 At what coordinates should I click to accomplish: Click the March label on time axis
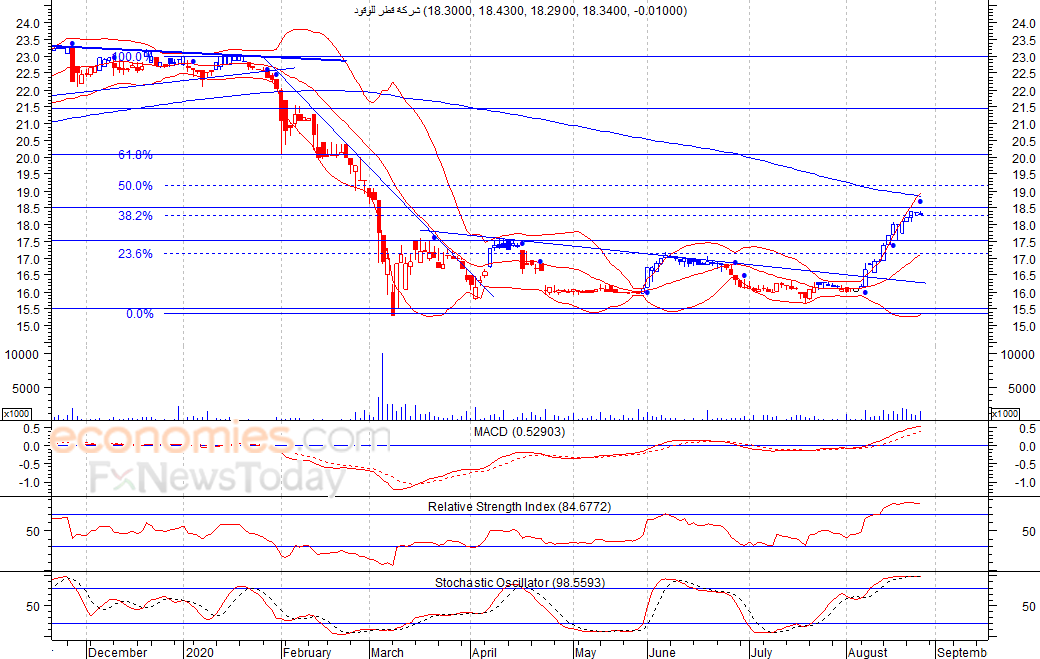(x=387, y=652)
